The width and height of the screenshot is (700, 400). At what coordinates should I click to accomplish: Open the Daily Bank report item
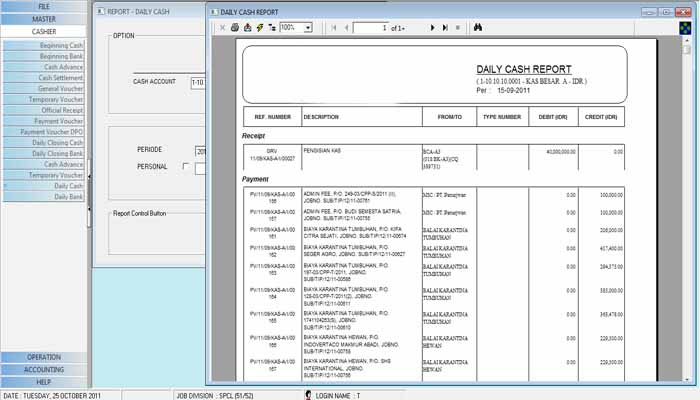pyautogui.click(x=44, y=196)
